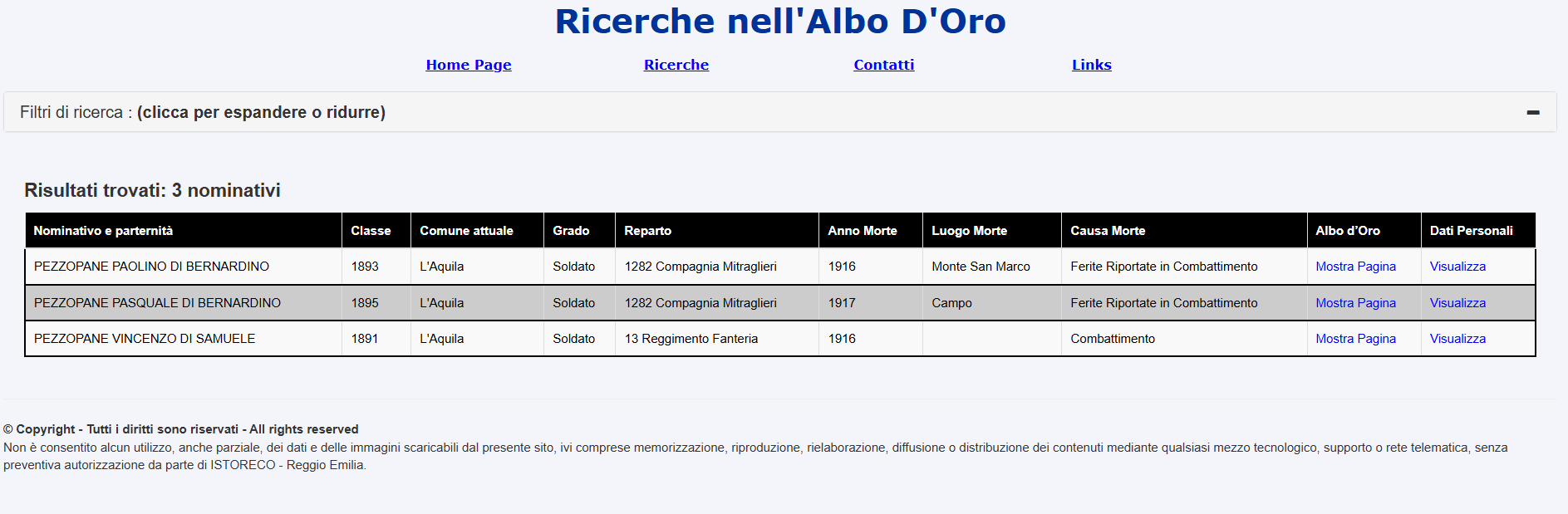The width and height of the screenshot is (1568, 514).
Task: Click Mostra Pagina for Pezzopane Paolino
Action: (1355, 267)
